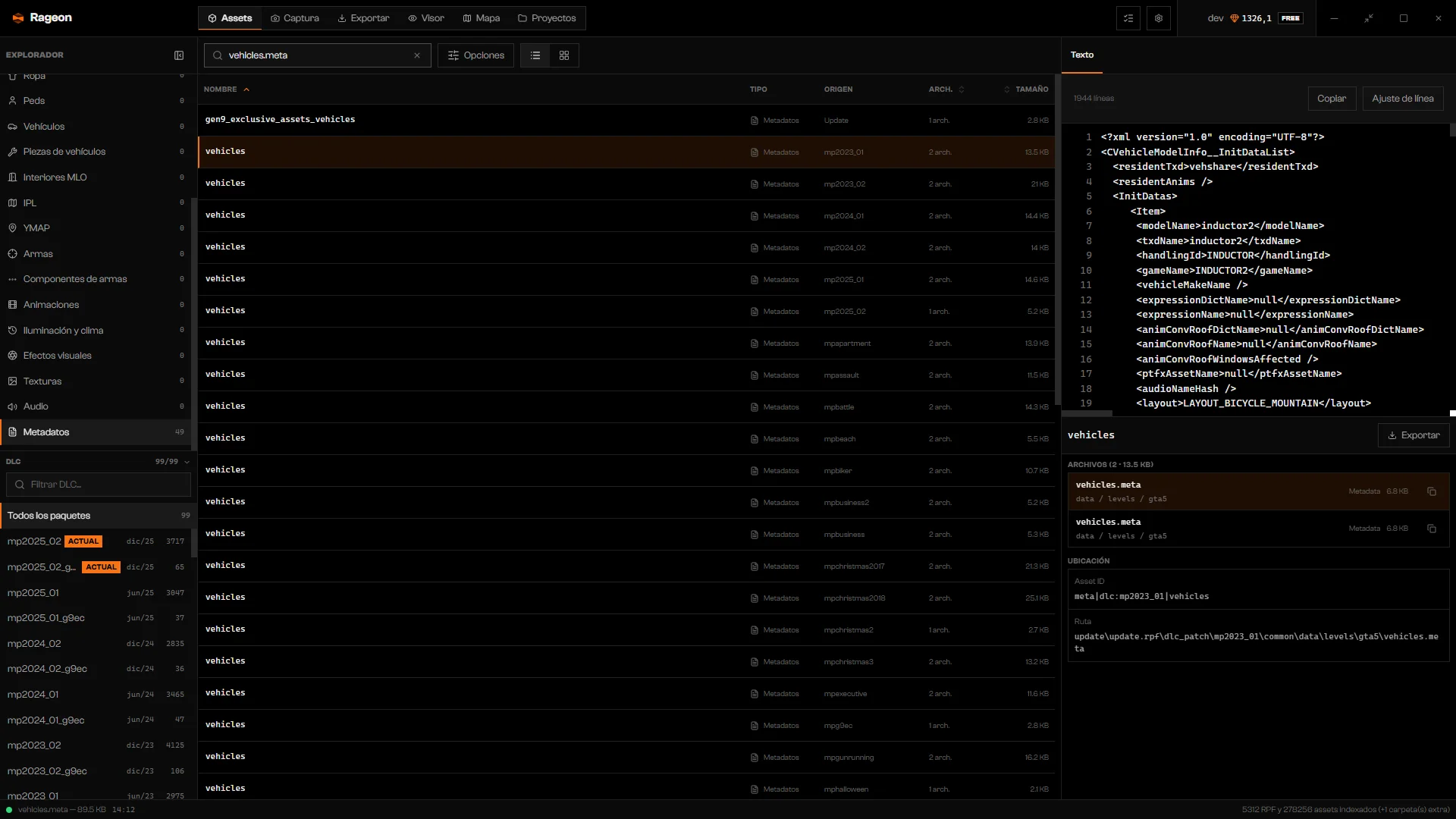The width and height of the screenshot is (1456, 819).
Task: Open gen9_exclusive_assets_vehicles row
Action: coord(626,120)
